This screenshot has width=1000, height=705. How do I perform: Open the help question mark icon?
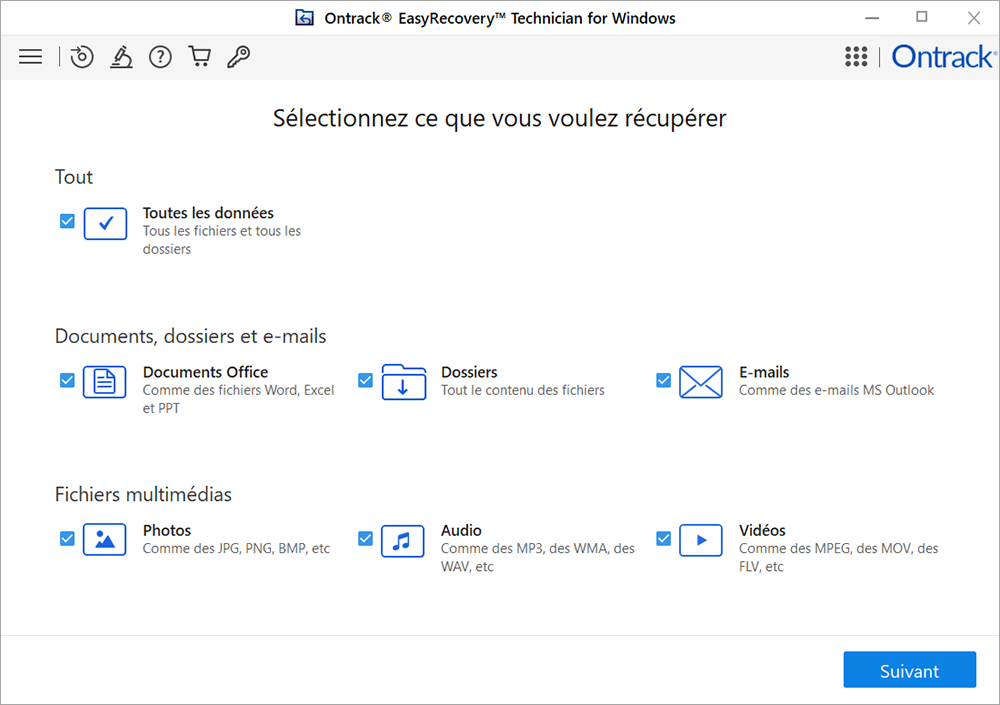[x=160, y=57]
